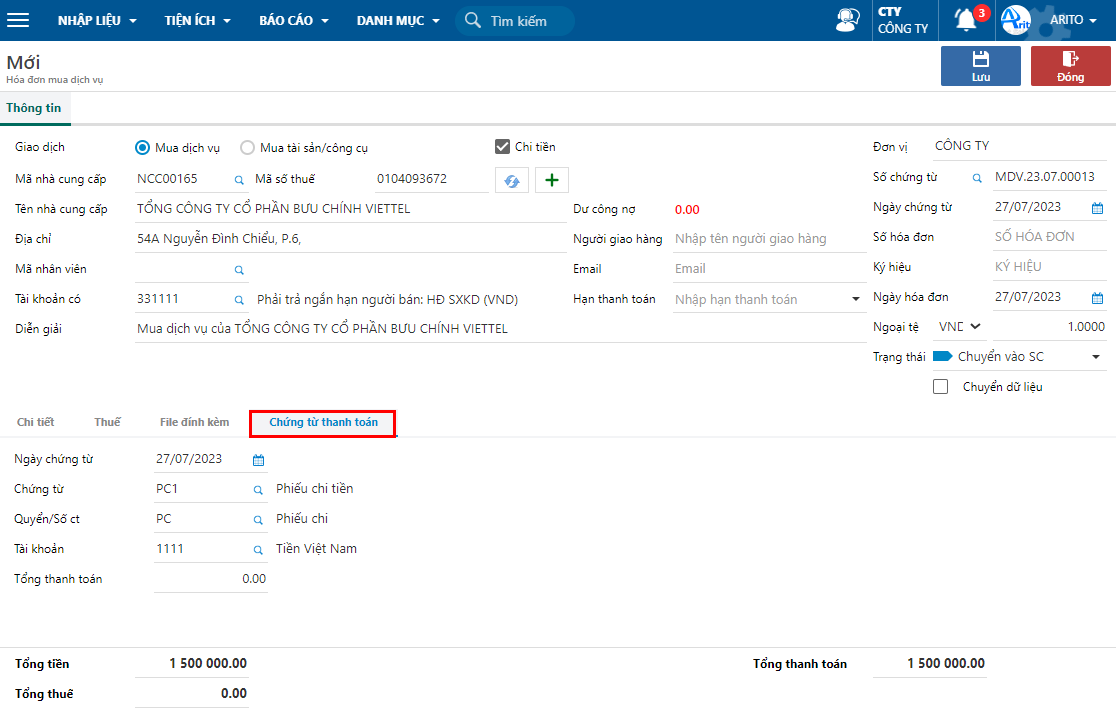Open the notifications bell
The height and width of the screenshot is (708, 1116).
[965, 20]
